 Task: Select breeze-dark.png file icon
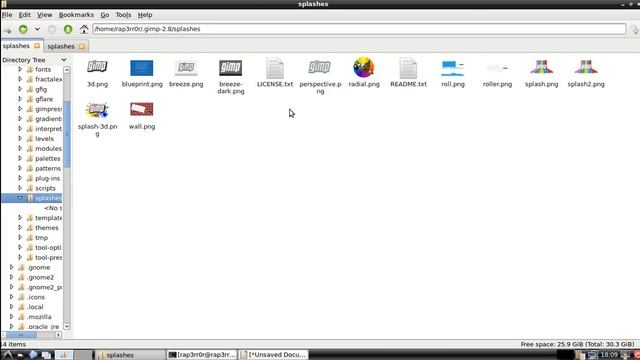231,68
